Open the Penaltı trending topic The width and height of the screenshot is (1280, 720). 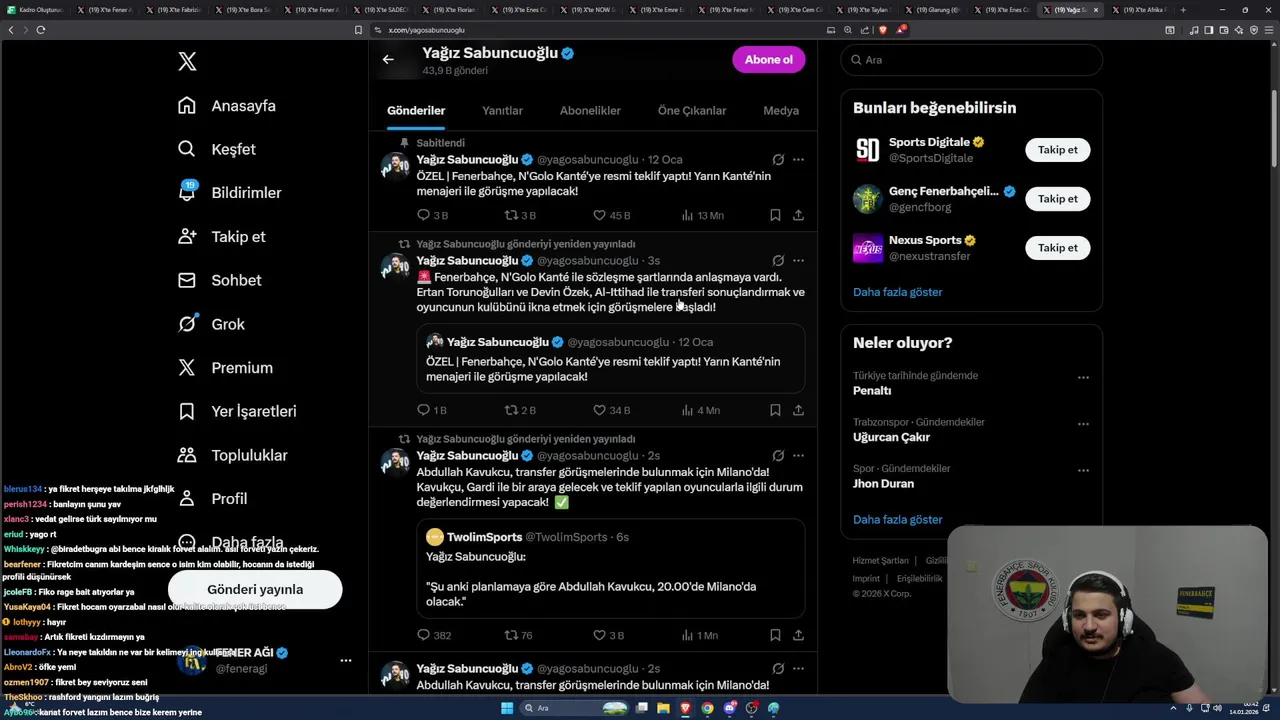(872, 391)
